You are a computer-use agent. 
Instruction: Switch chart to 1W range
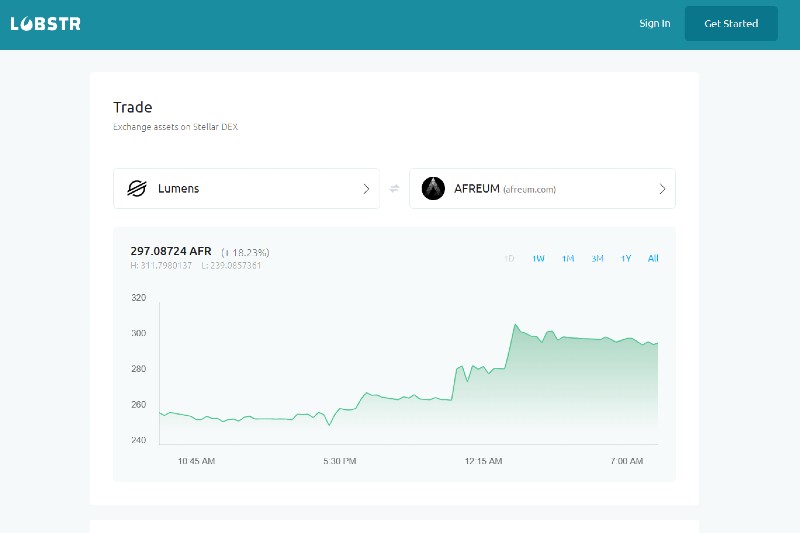pyautogui.click(x=538, y=259)
